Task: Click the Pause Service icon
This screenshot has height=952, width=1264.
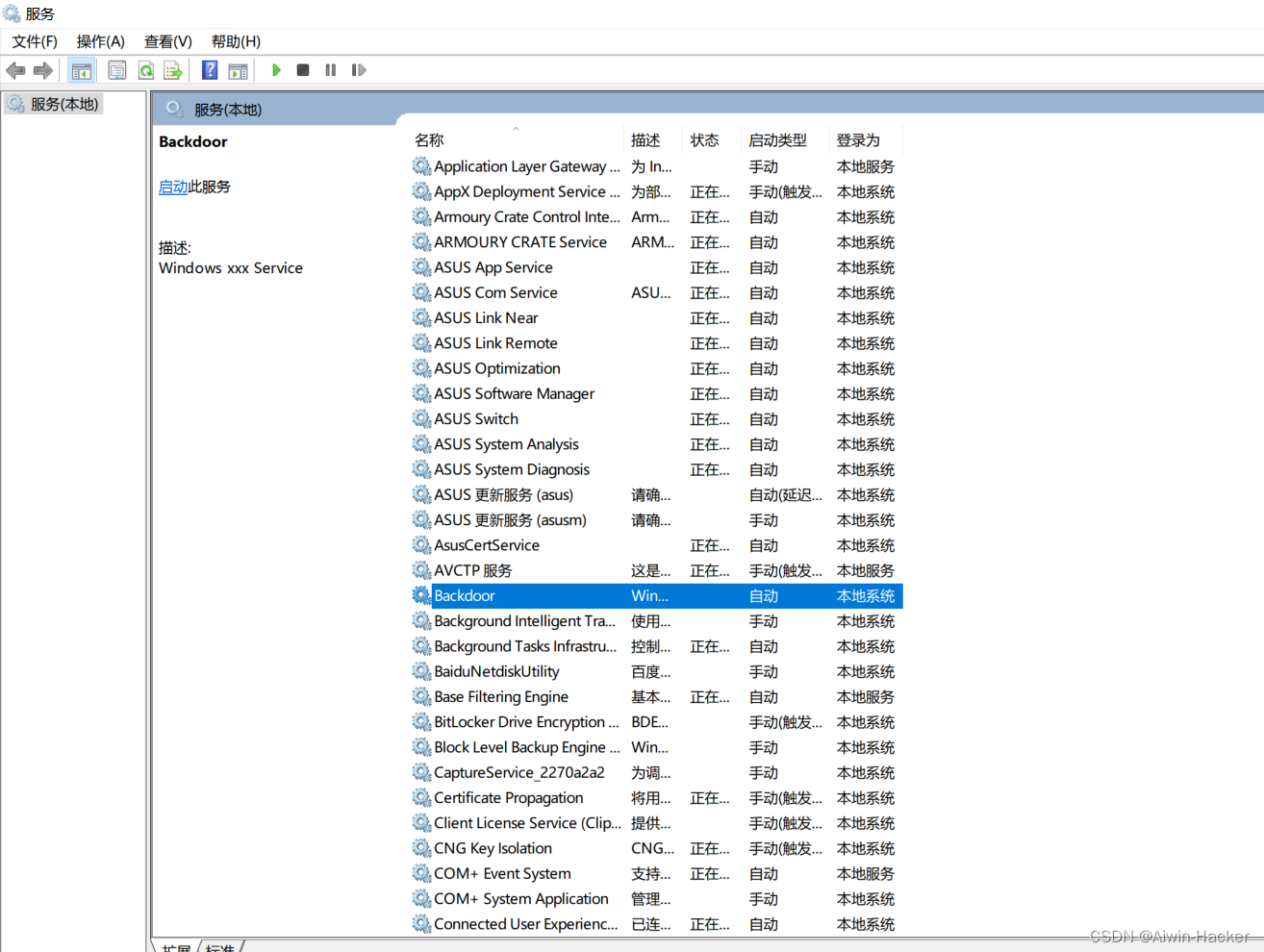Action: [x=331, y=70]
